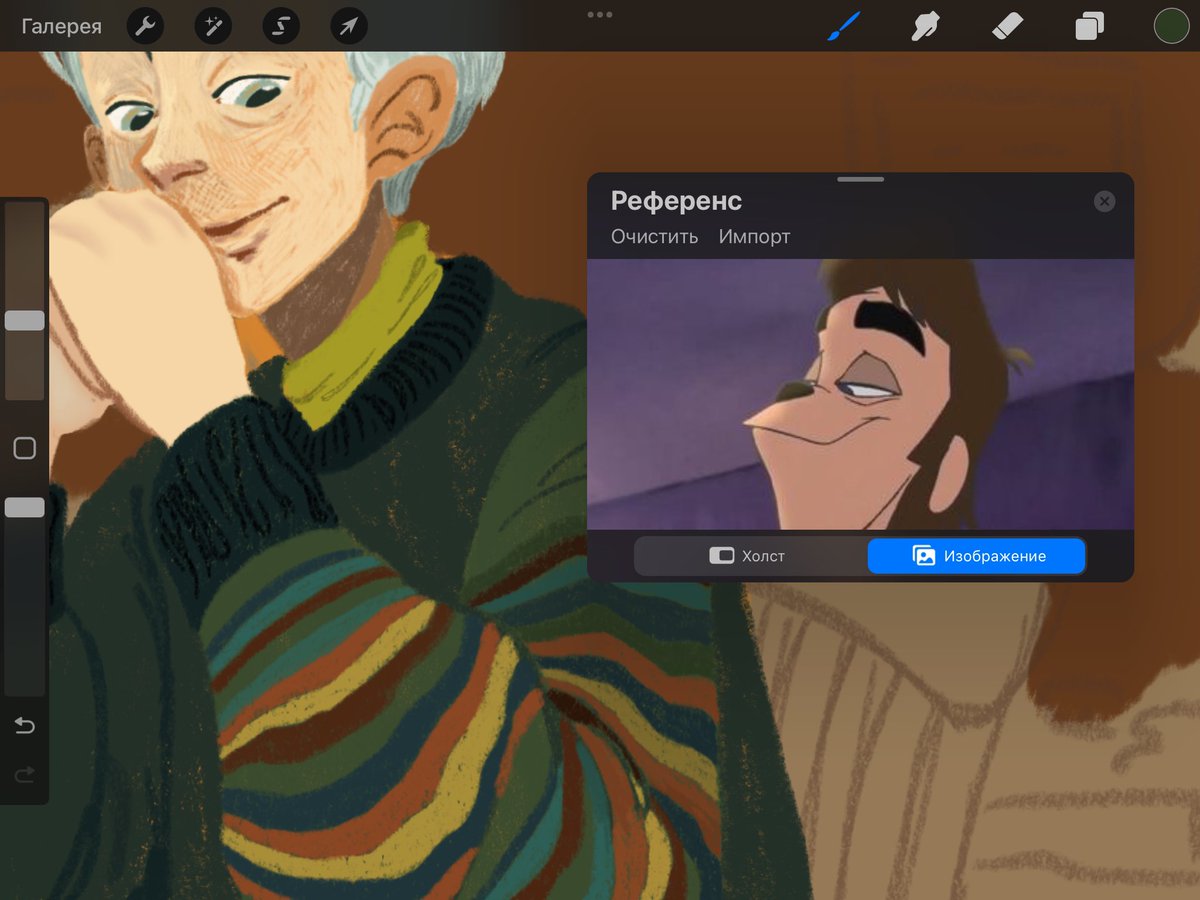Undo the last action

(25, 725)
